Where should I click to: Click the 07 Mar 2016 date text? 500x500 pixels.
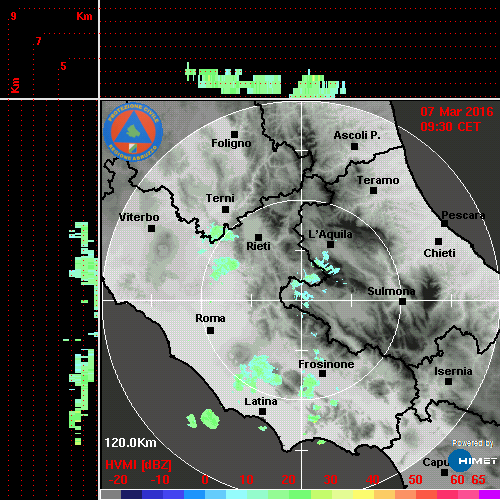coord(457,112)
